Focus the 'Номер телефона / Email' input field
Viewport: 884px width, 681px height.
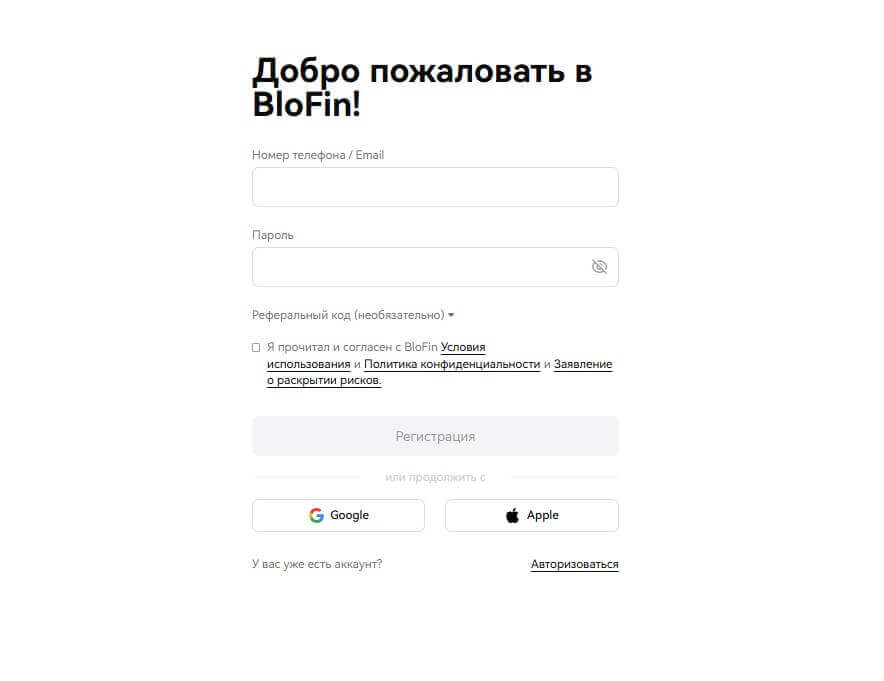coord(435,186)
